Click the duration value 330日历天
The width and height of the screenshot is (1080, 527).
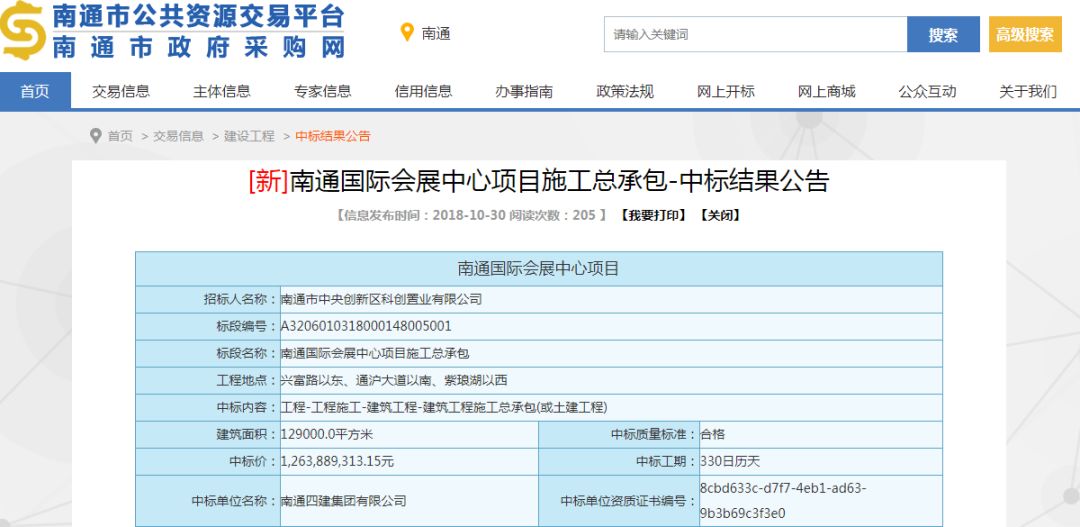pyautogui.click(x=730, y=462)
